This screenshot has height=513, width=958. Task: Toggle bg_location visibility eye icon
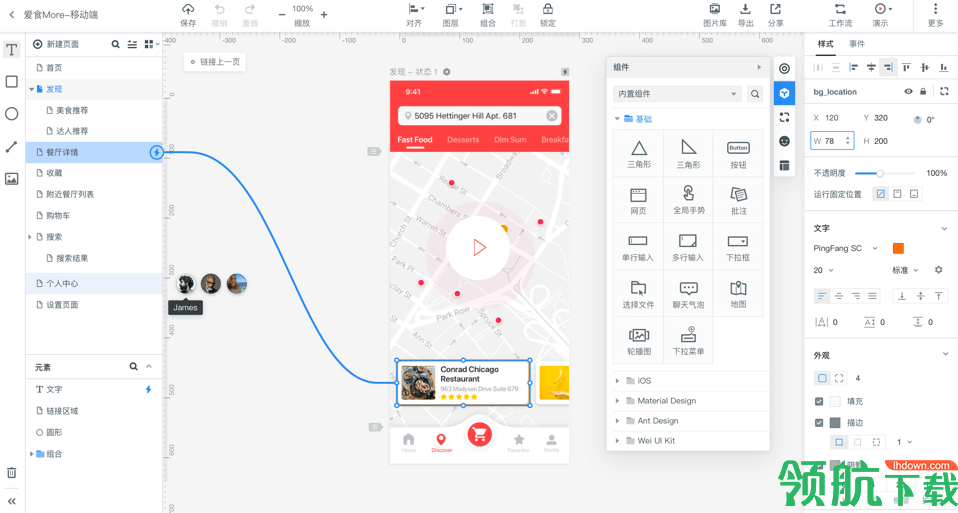(x=909, y=92)
